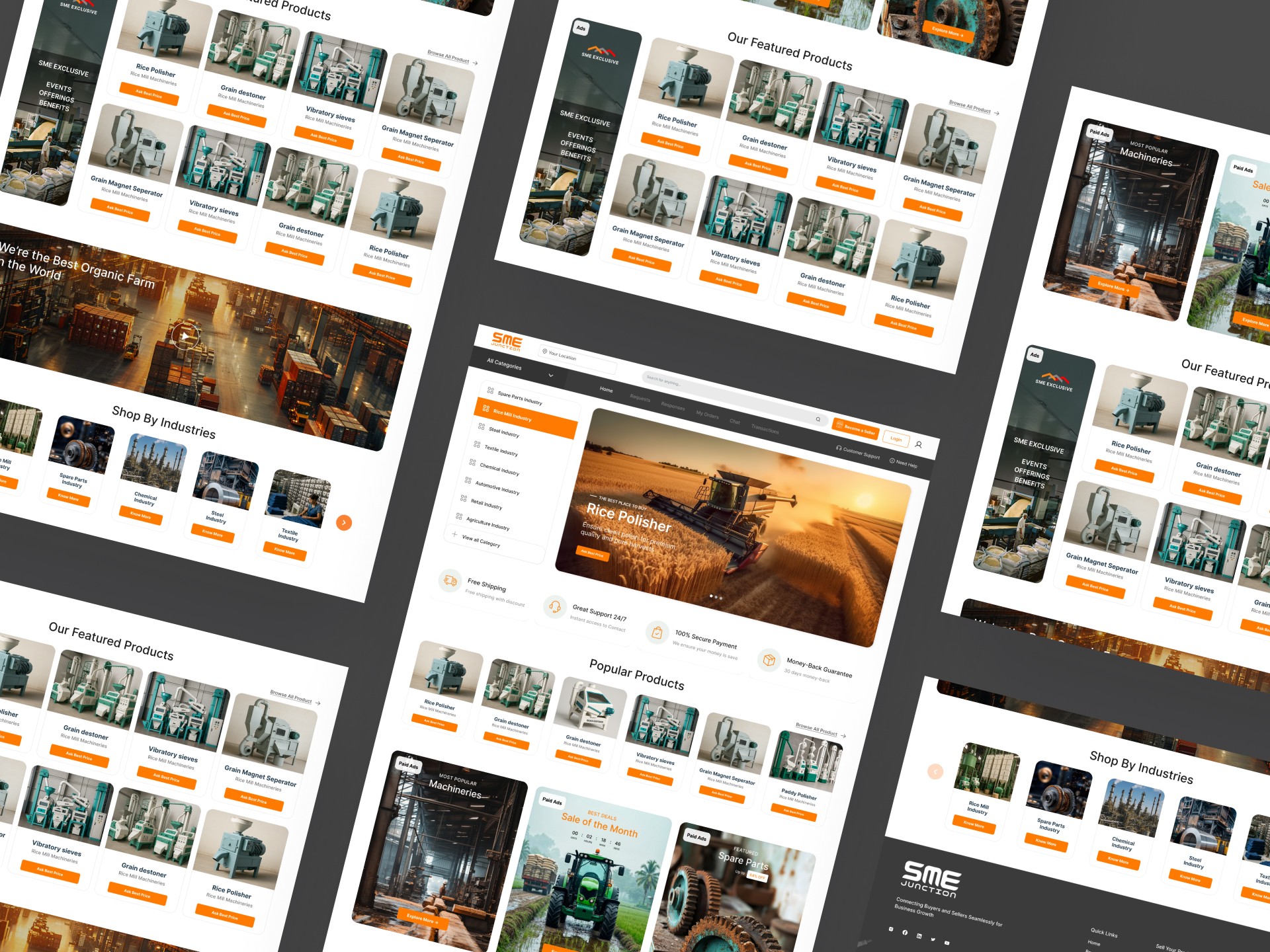Click the hero banner carousel dots
Screen dimensions: 1270x952
click(x=716, y=597)
